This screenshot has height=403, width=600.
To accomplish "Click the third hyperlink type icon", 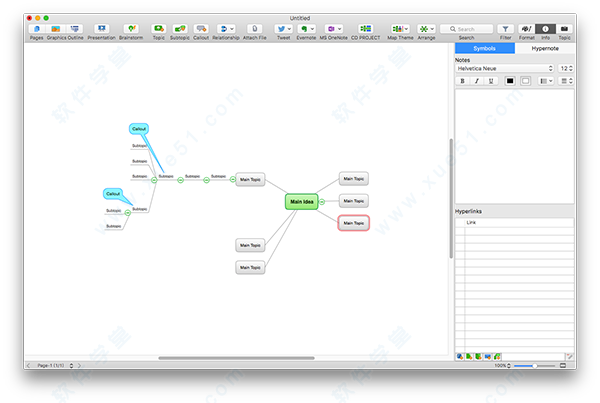I will [x=478, y=357].
